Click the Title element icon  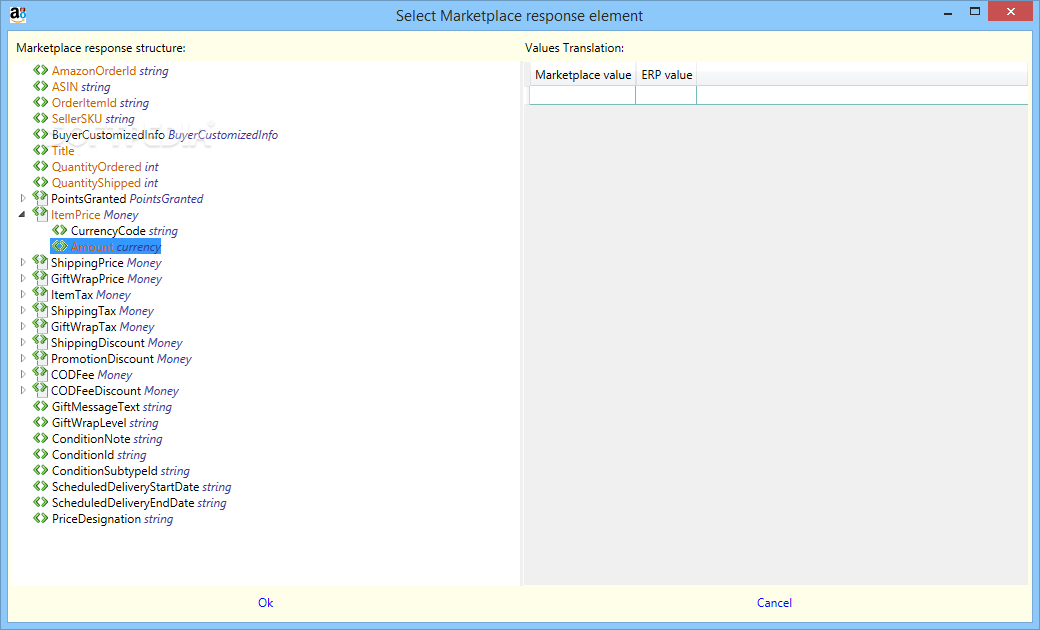click(x=40, y=150)
